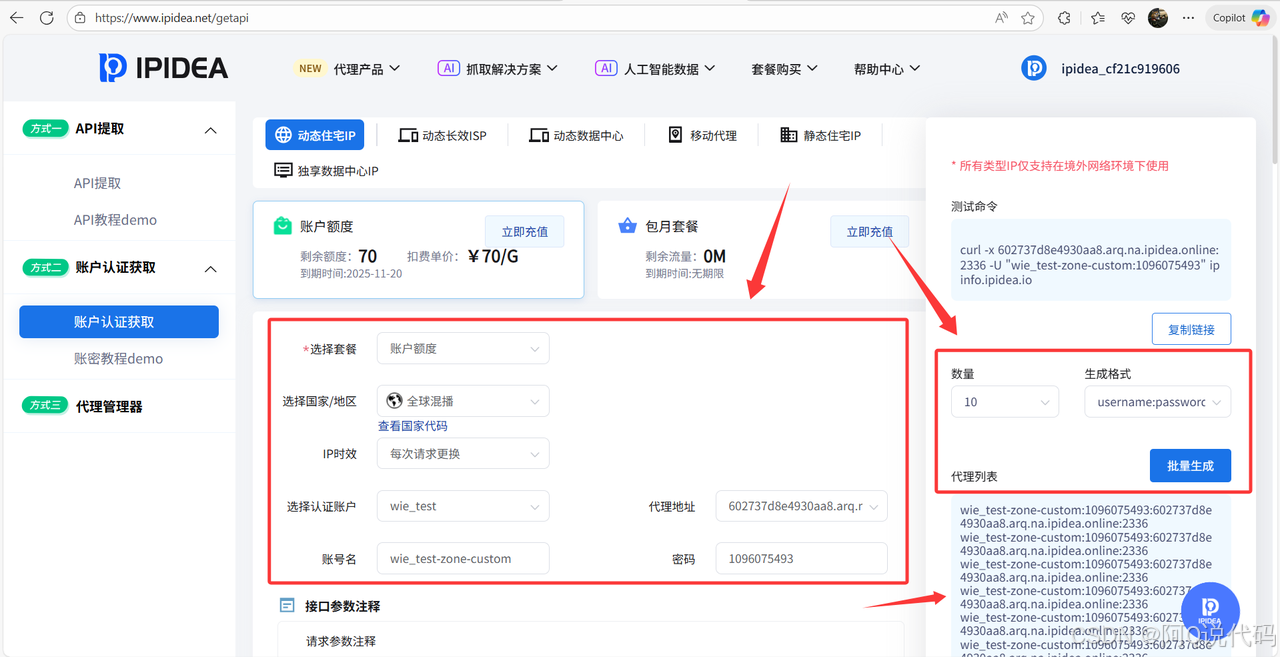Click the site lock icon in address bar
The height and width of the screenshot is (657, 1280).
coord(82,18)
